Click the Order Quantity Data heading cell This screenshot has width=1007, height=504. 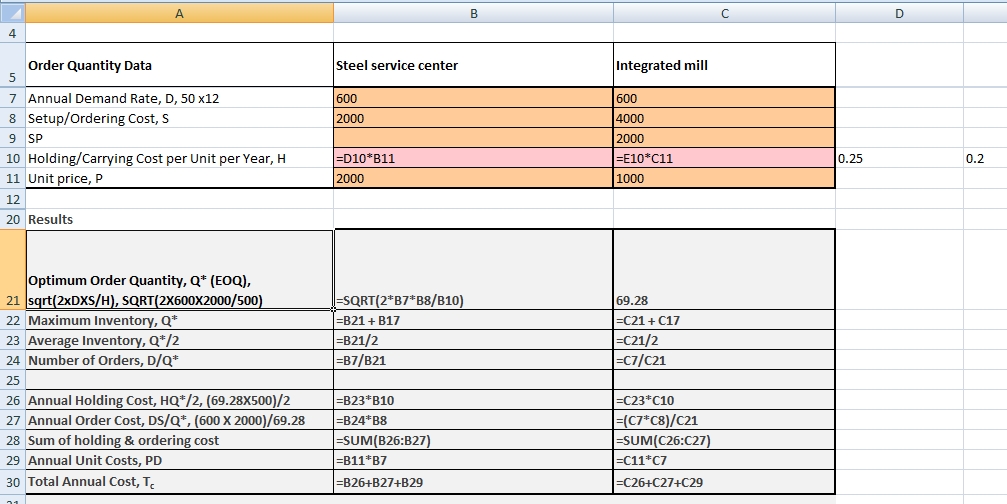[179, 66]
